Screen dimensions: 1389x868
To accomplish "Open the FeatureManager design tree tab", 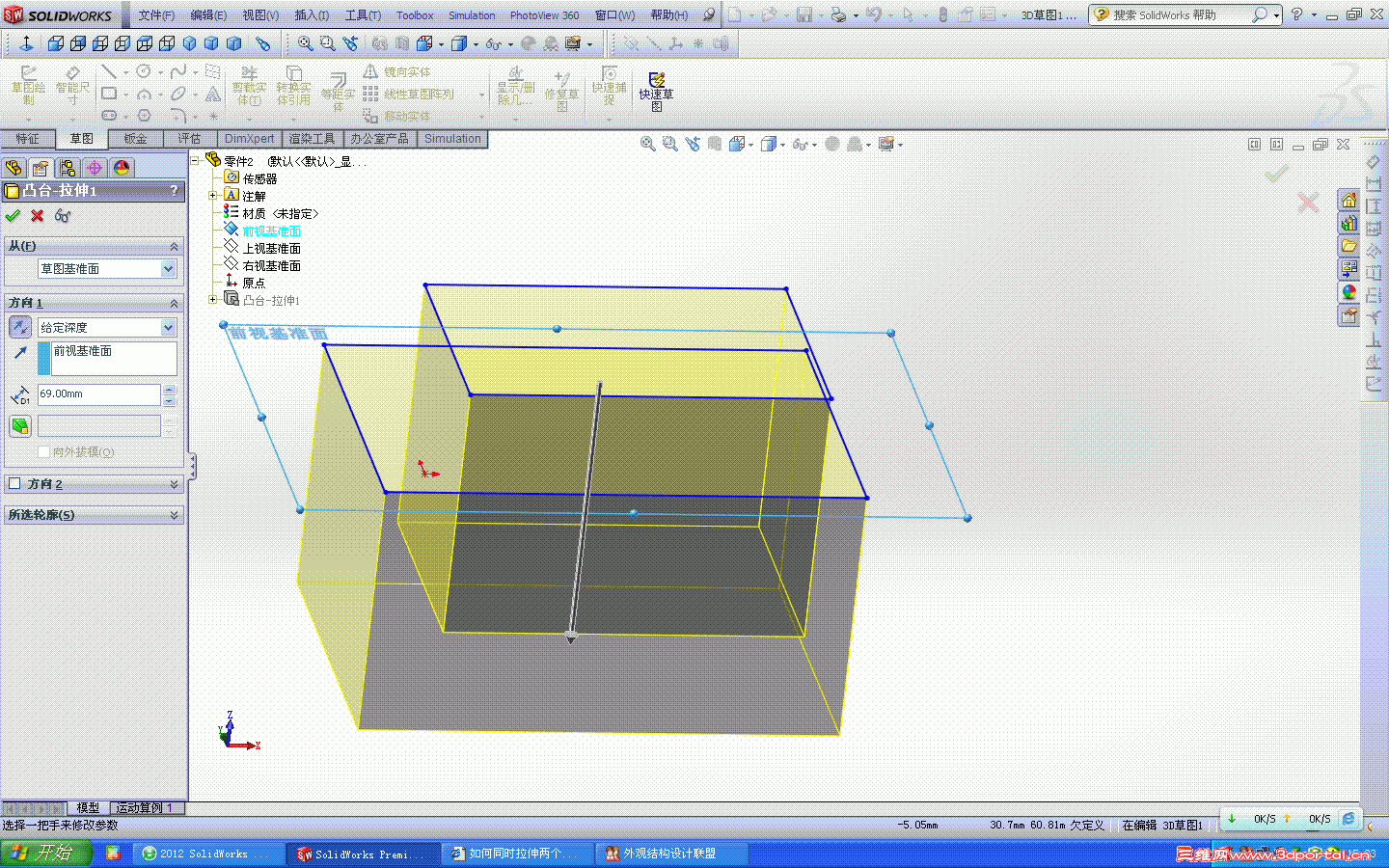I will [14, 168].
